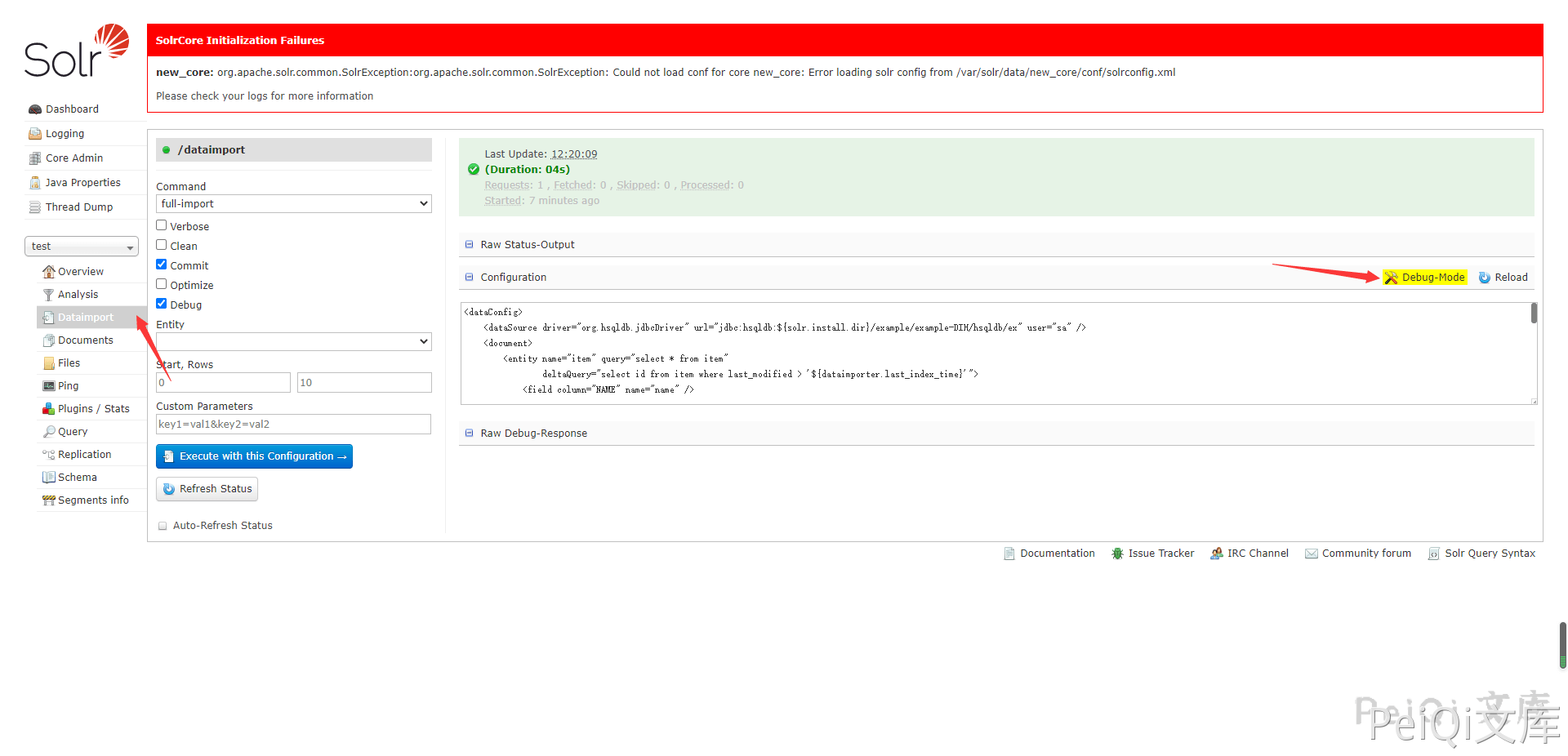Open the test core selector dropdown
The image size is (1568, 756).
82,247
